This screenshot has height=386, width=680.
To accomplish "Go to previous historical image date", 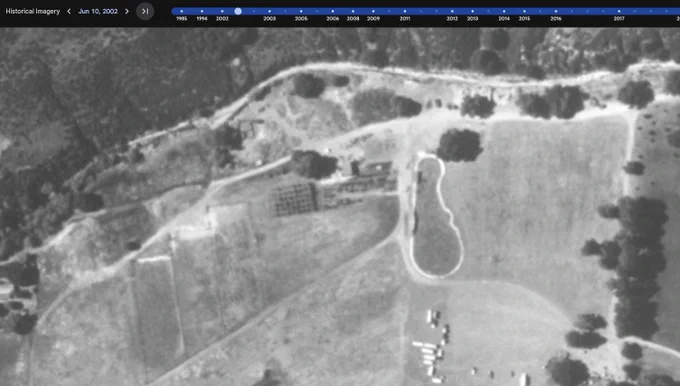I will [x=69, y=11].
